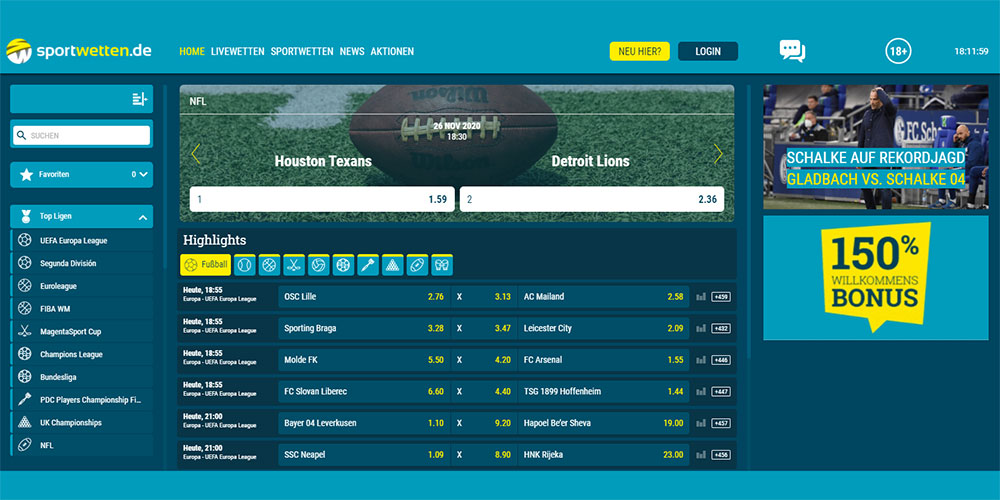Open the Gladbach vs. Schalke 04 banner

pos(876,147)
